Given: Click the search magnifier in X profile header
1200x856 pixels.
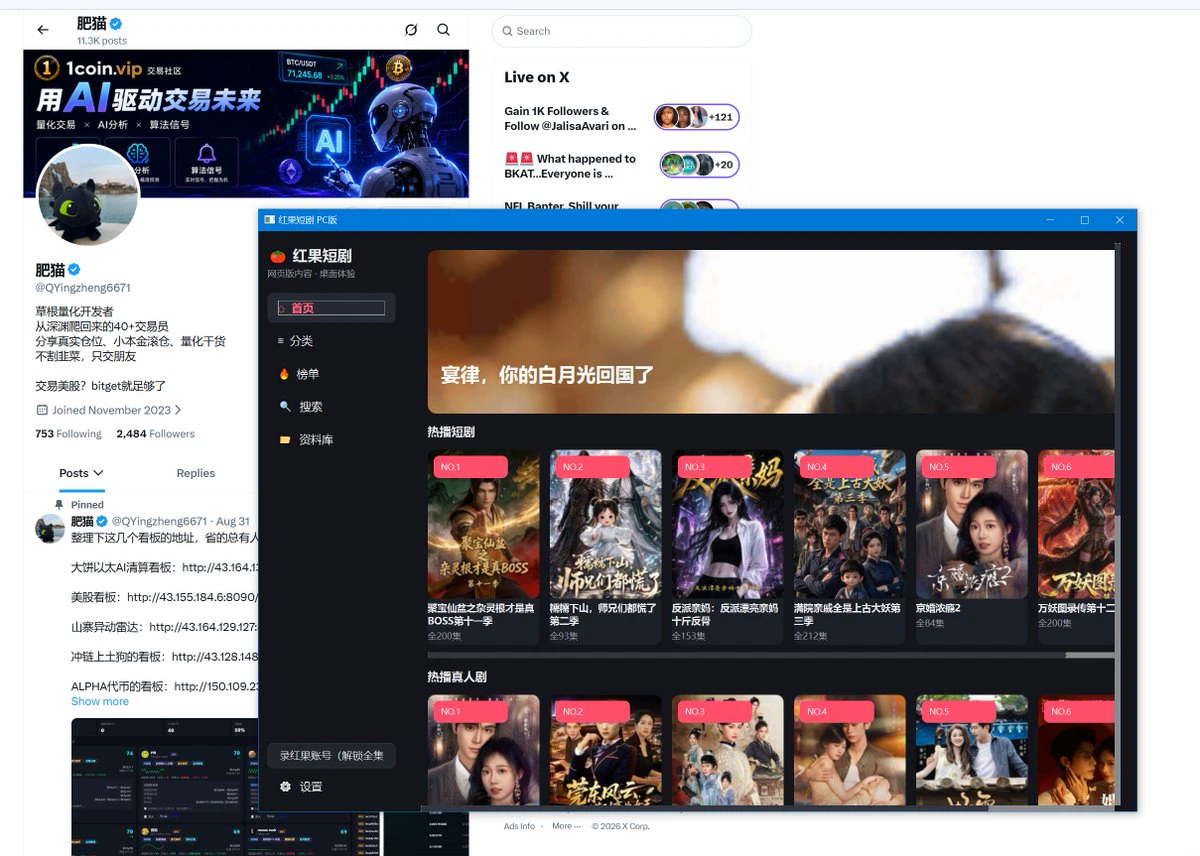Looking at the screenshot, I should pyautogui.click(x=444, y=30).
